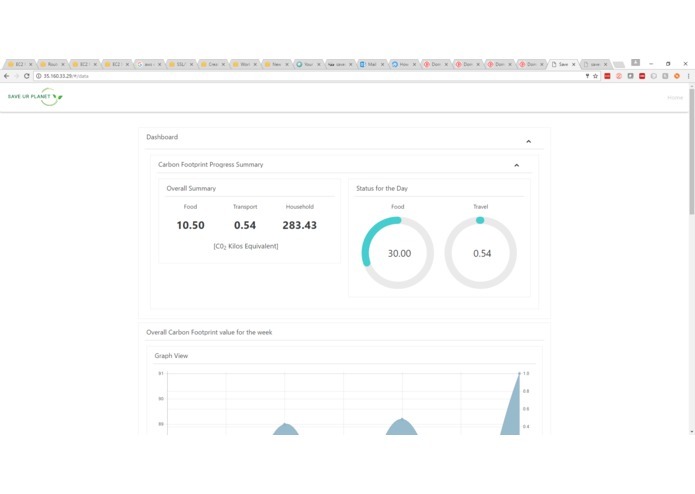Reload the page with refresh icon
The width and height of the screenshot is (695, 494).
(27, 76)
